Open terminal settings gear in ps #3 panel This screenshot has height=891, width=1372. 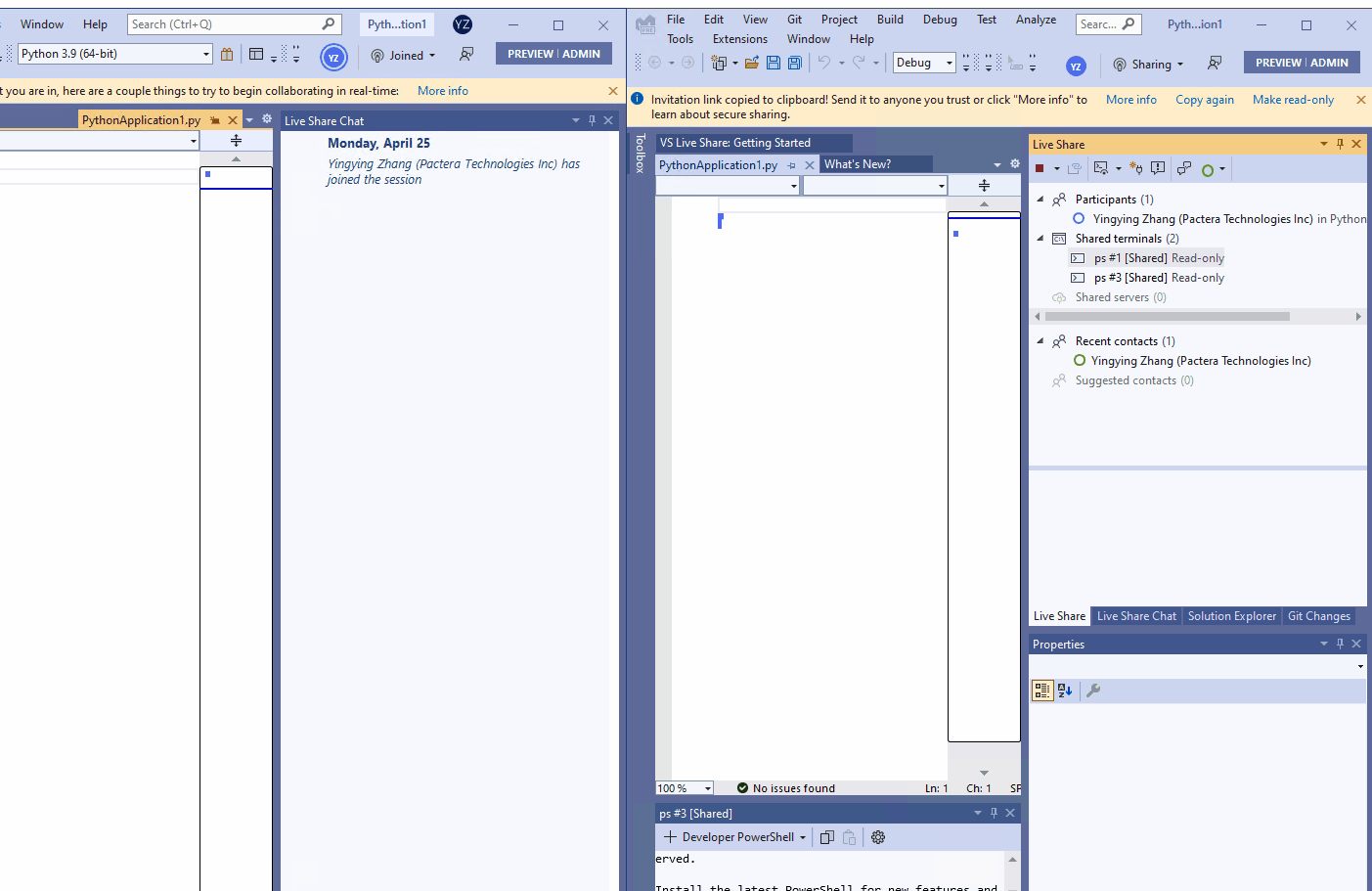click(x=878, y=837)
